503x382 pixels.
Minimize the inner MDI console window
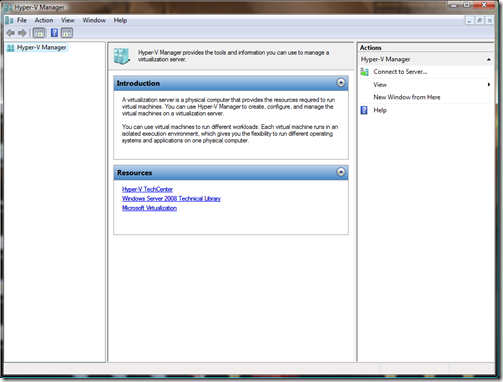tap(469, 21)
